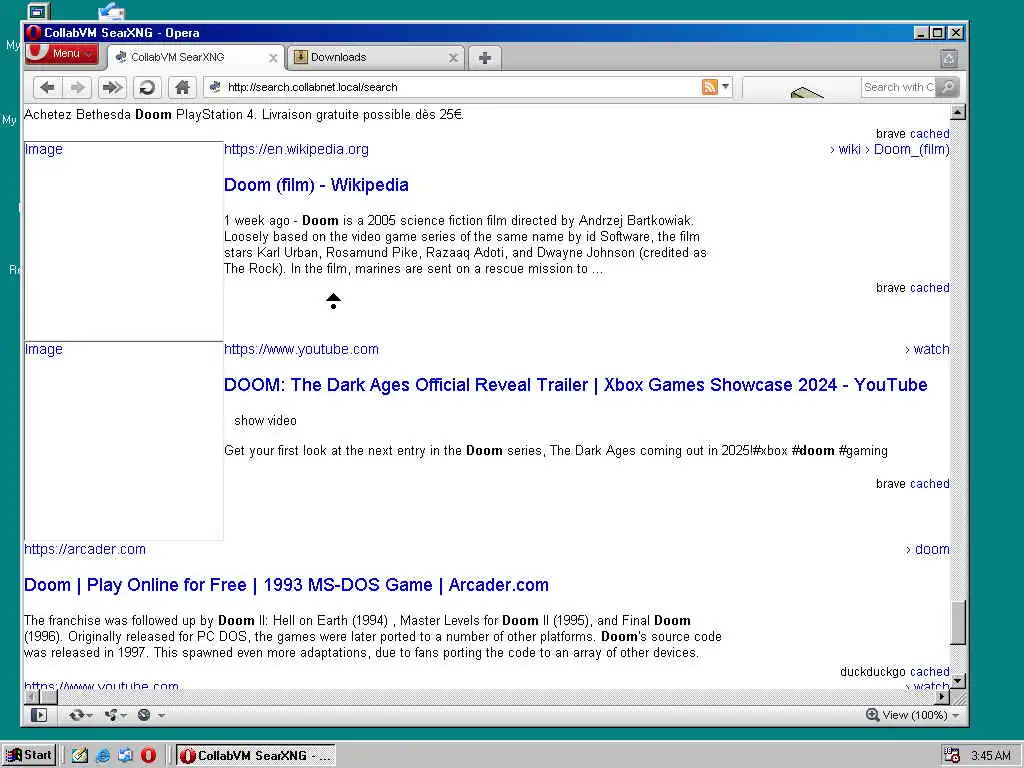Image resolution: width=1024 pixels, height=768 pixels.
Task: Go back with the Back arrow
Action: (x=47, y=87)
